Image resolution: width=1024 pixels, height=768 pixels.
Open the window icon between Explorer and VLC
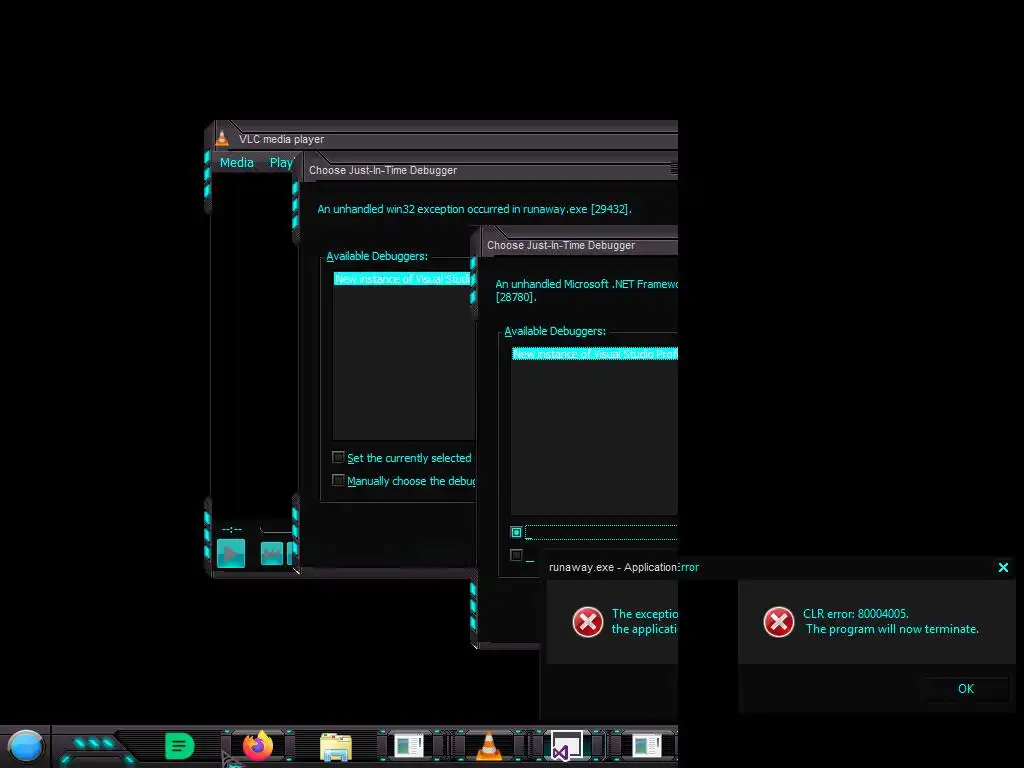(409, 746)
